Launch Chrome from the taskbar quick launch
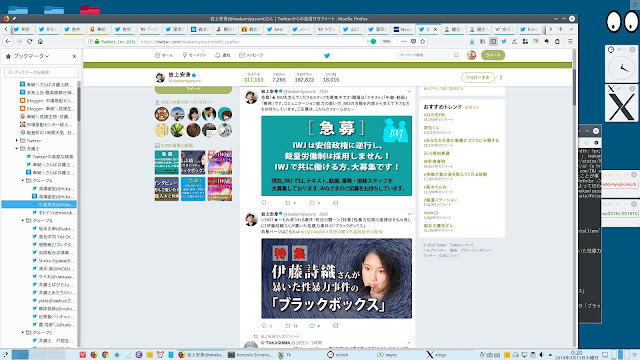Image resolution: width=640 pixels, height=360 pixels. [105, 355]
